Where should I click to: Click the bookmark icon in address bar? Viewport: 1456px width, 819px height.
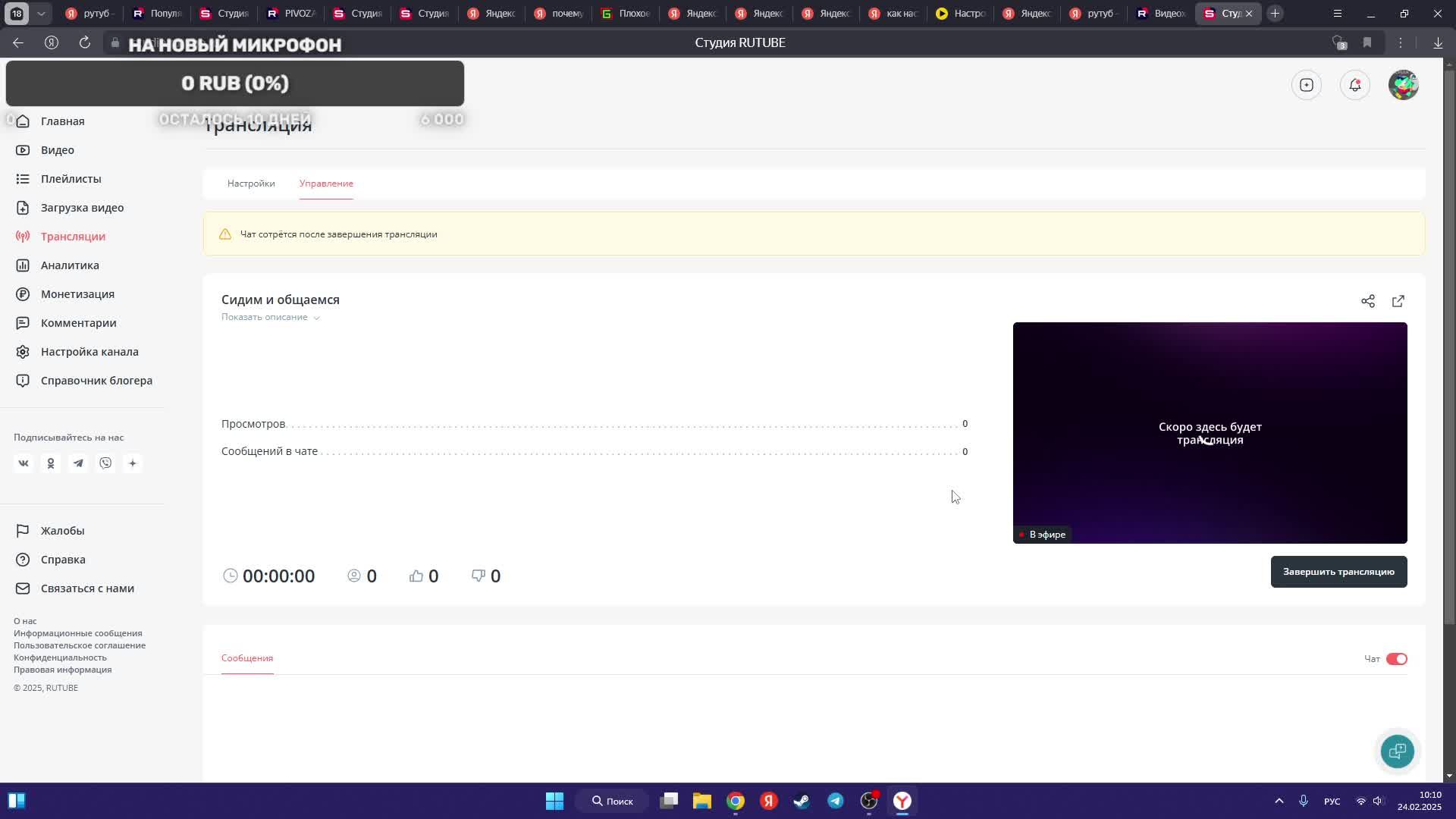1367,42
